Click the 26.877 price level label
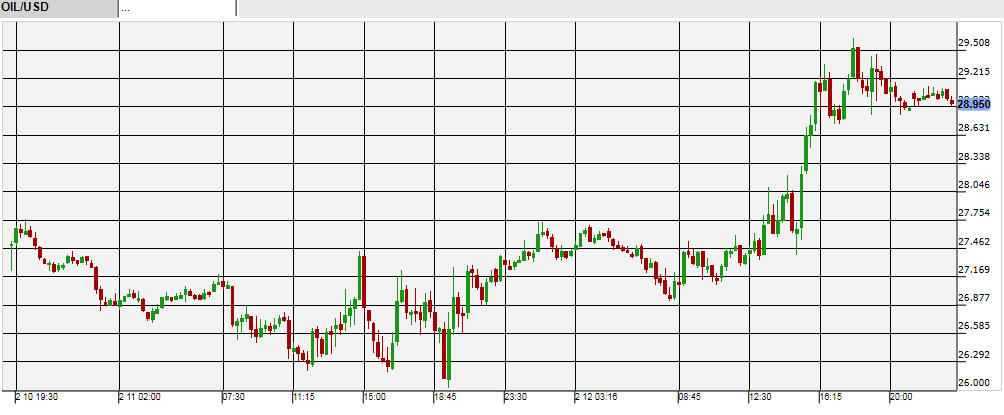 click(973, 298)
